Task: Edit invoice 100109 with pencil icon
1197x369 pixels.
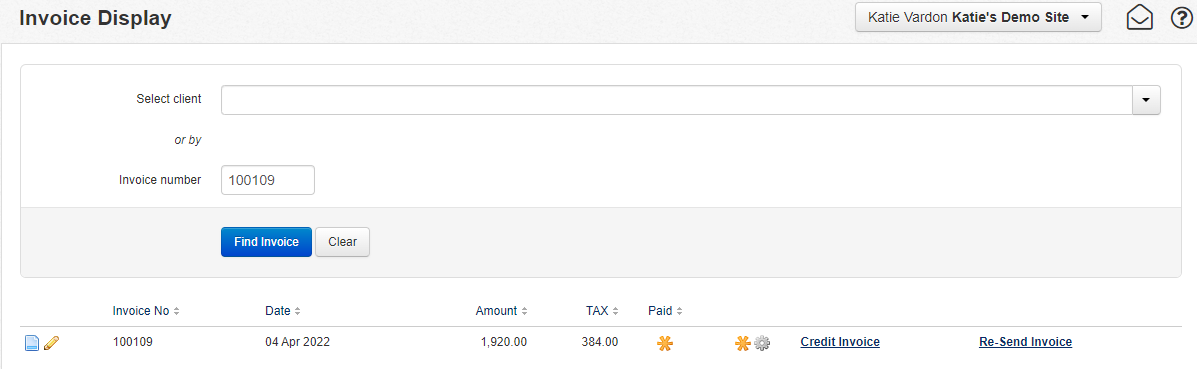Action: (x=51, y=343)
